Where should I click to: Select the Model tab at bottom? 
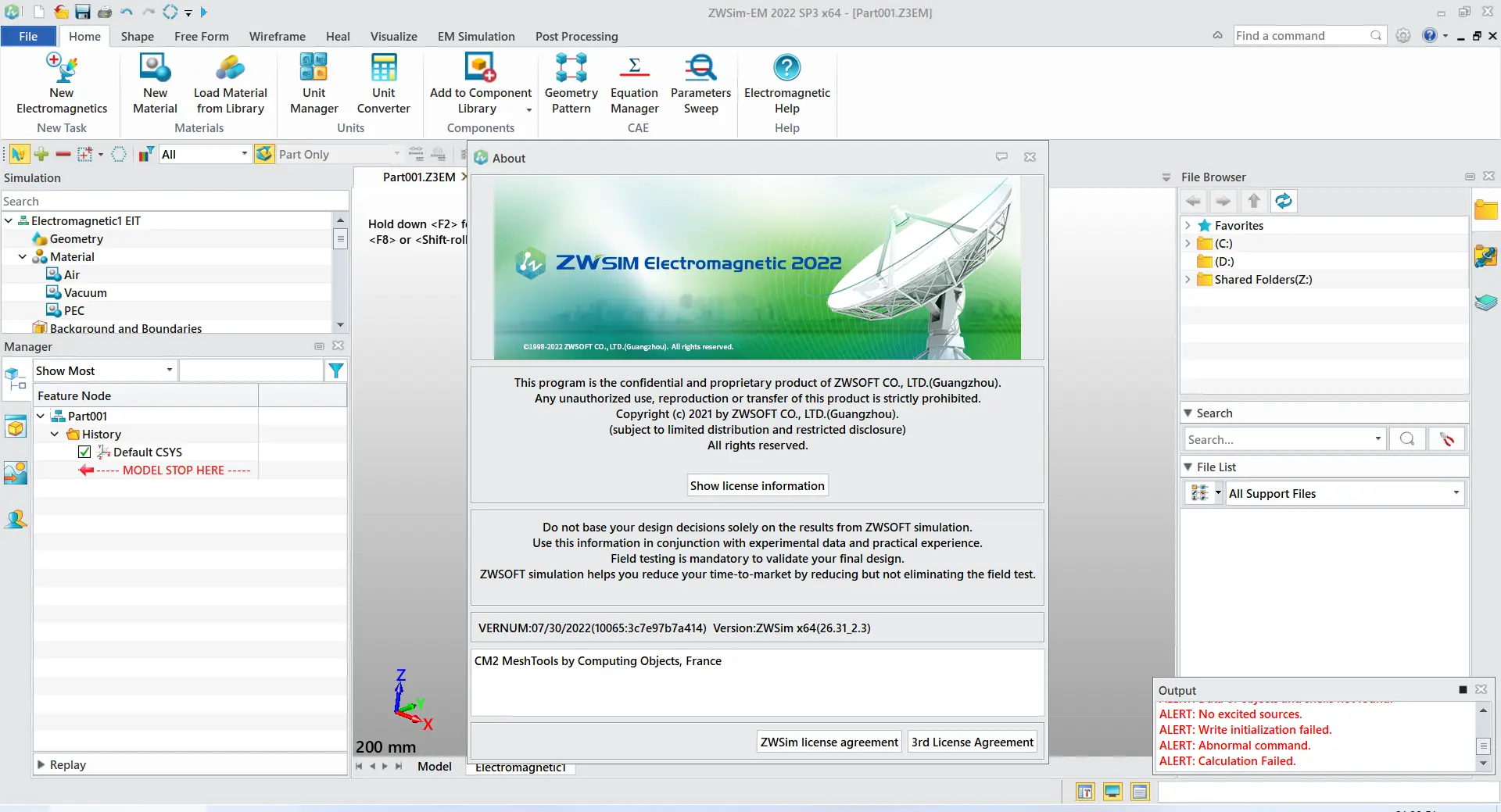[434, 767]
